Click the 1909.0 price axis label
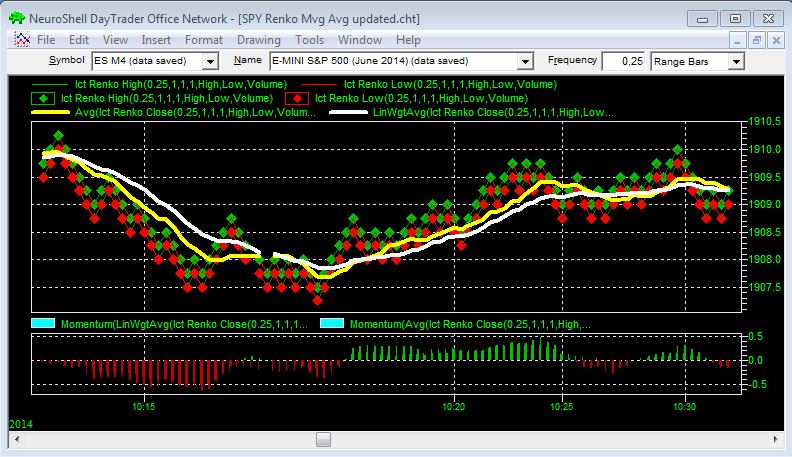 tap(764, 205)
